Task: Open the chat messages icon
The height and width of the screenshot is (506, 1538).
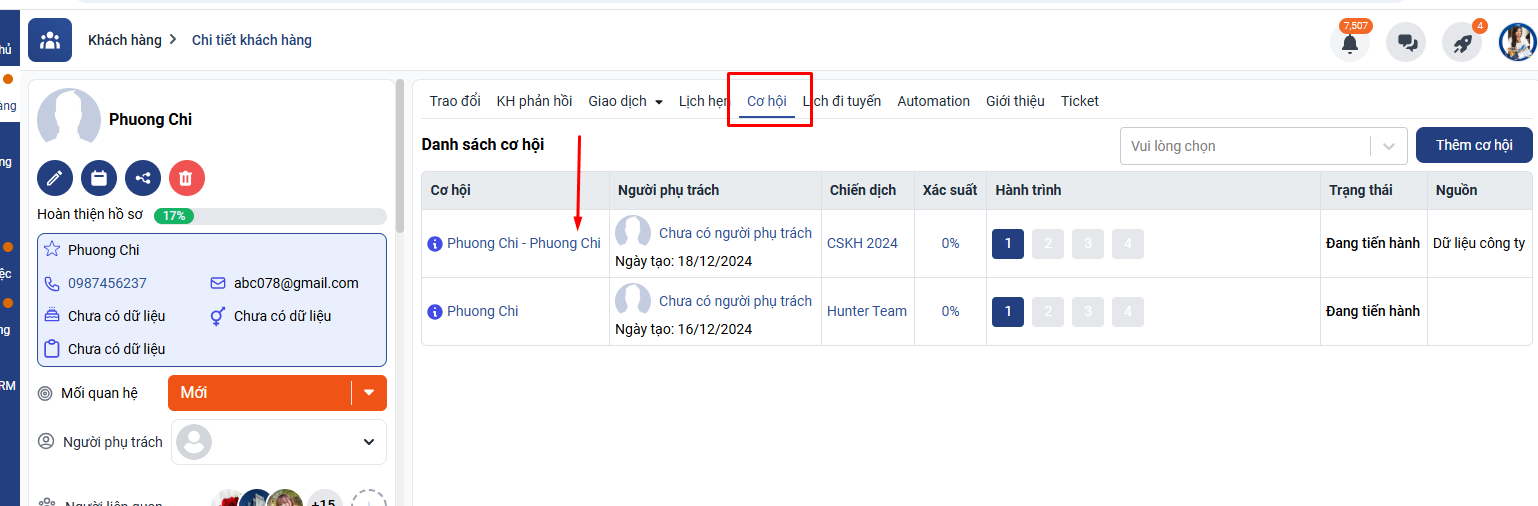Action: (1406, 43)
